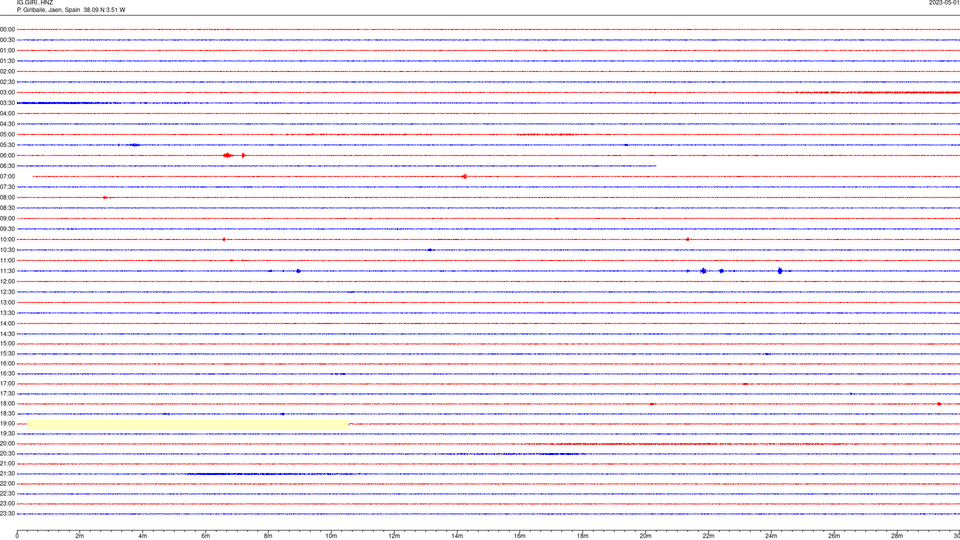The image size is (960, 540).
Task: Click the red event spike on 07:00 trace
Action: pos(464,176)
